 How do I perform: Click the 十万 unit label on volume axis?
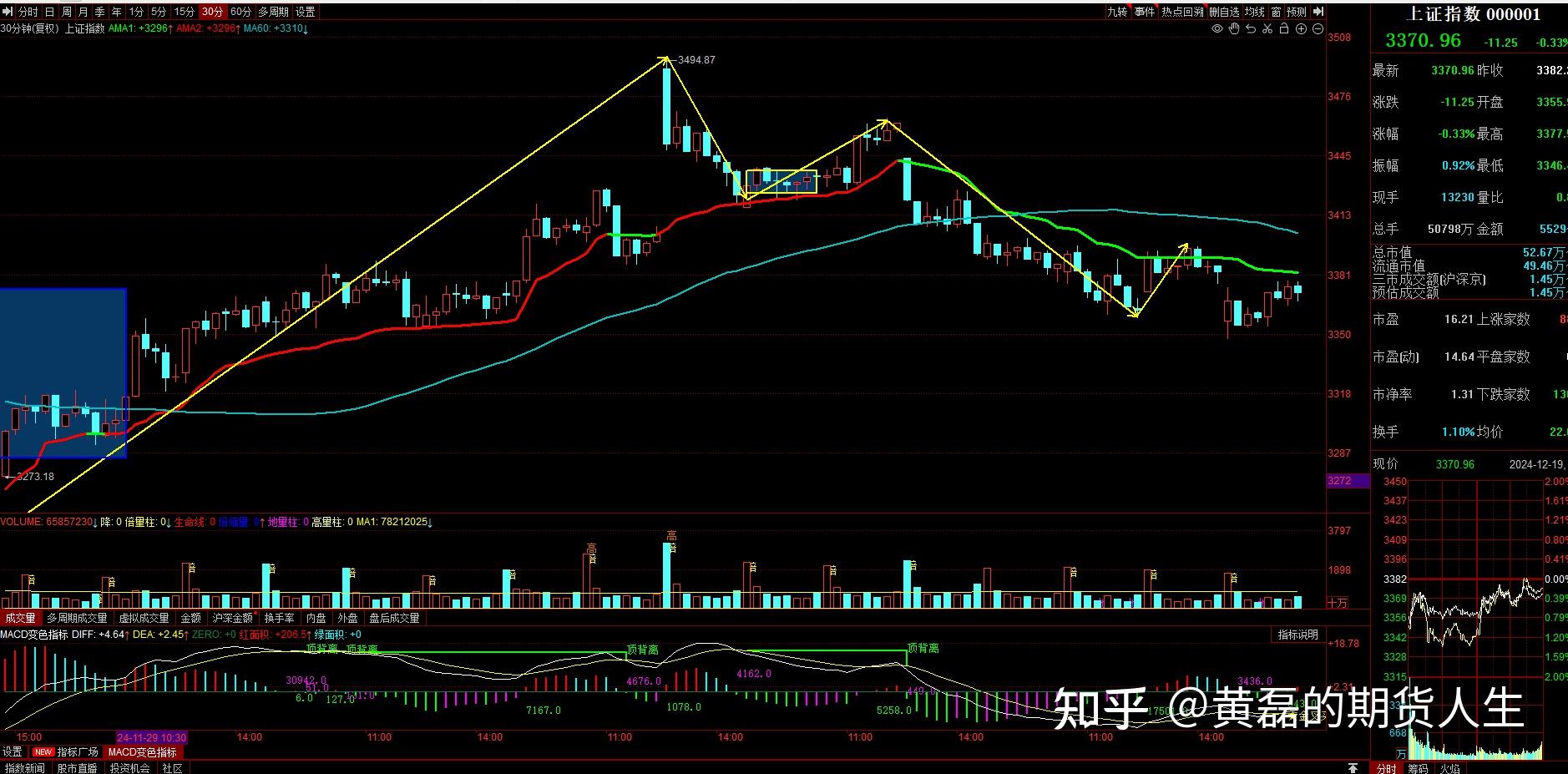(x=1338, y=602)
